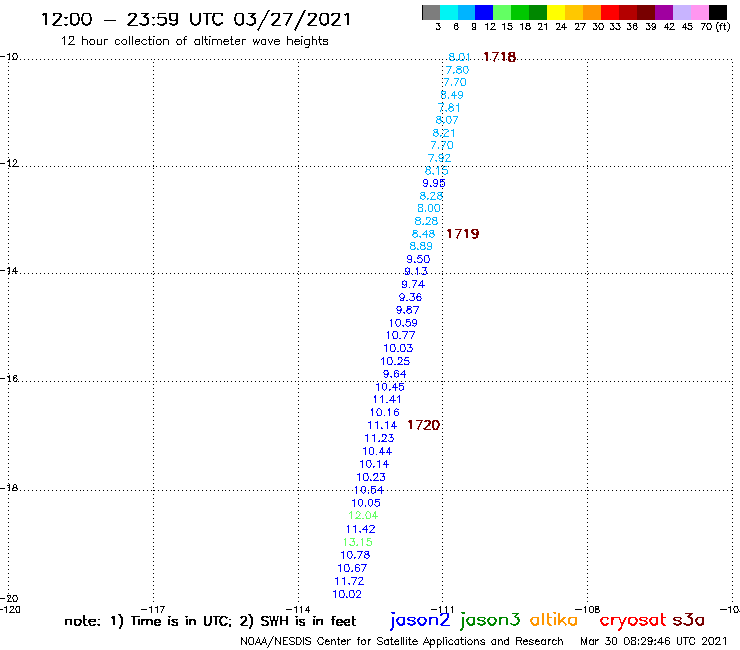
Task: Click the 9.36 wave height value
Action: pos(410,297)
